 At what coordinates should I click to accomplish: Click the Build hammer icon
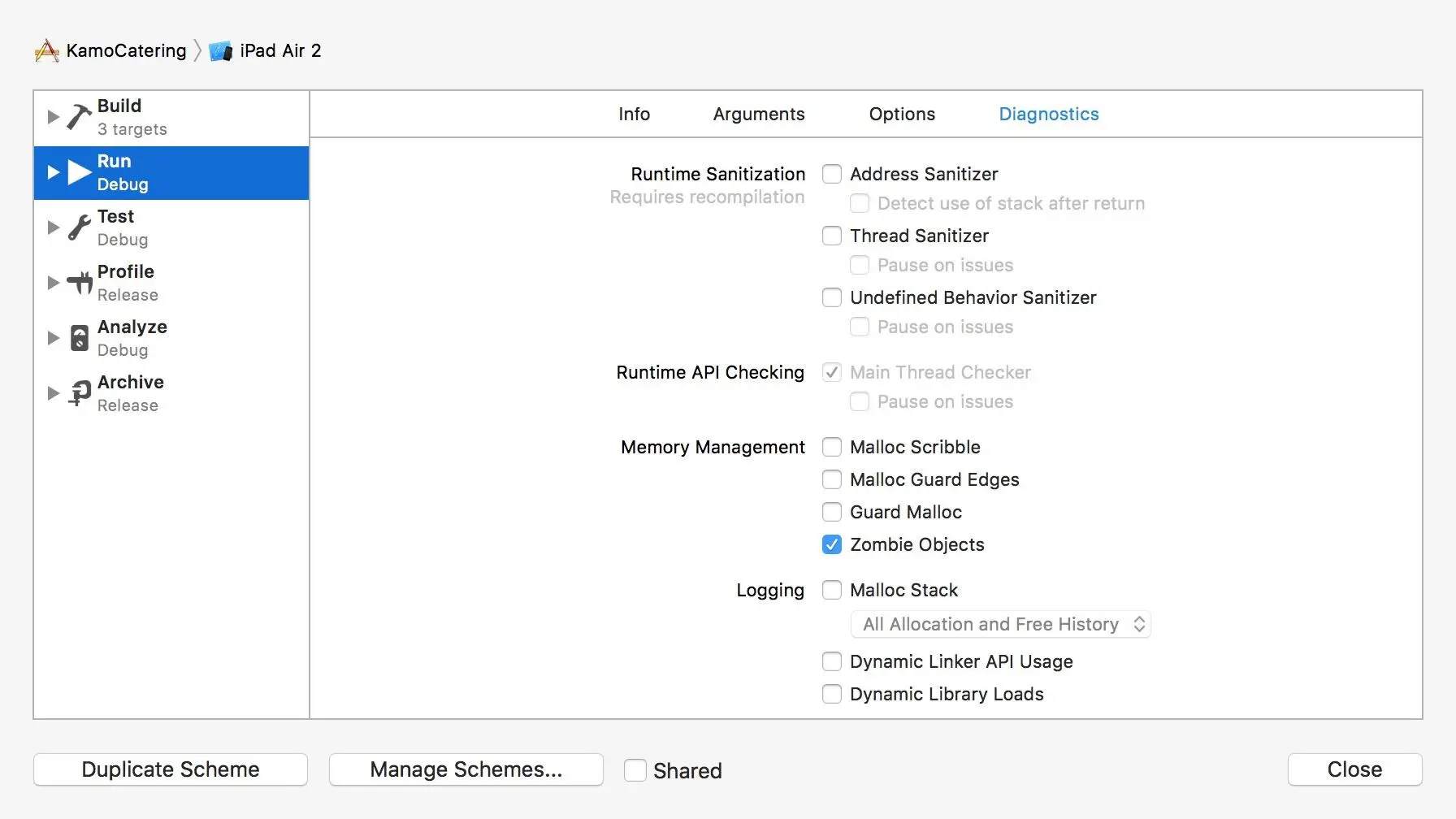(79, 117)
